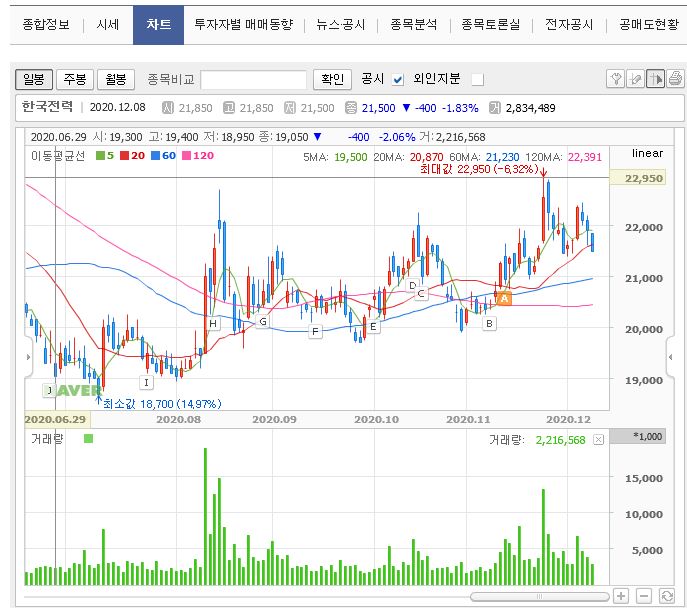Viewport: 687px width, 608px height.
Task: Zoom in with the plus button
Action: 621,596
